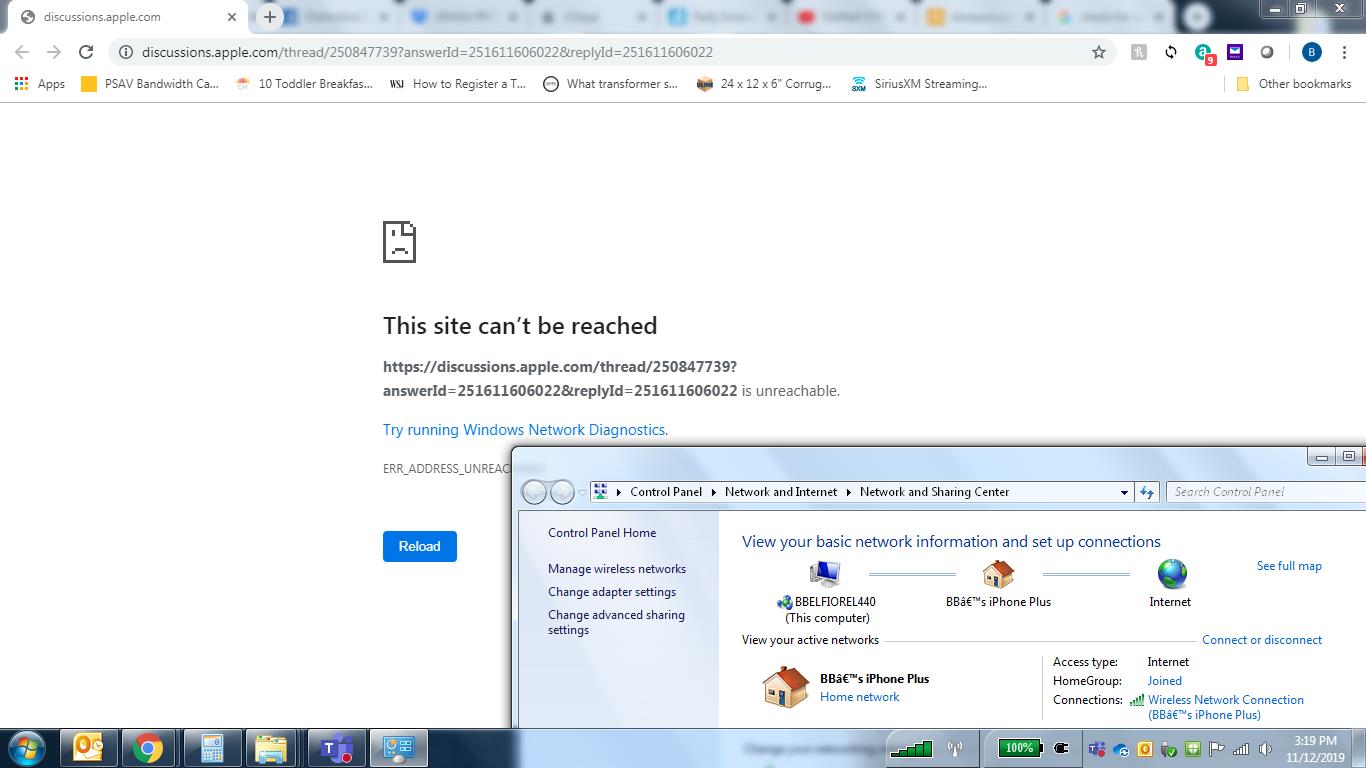Screen dimensions: 1366x768
Task: Open Outlook from the taskbar
Action: click(88, 748)
